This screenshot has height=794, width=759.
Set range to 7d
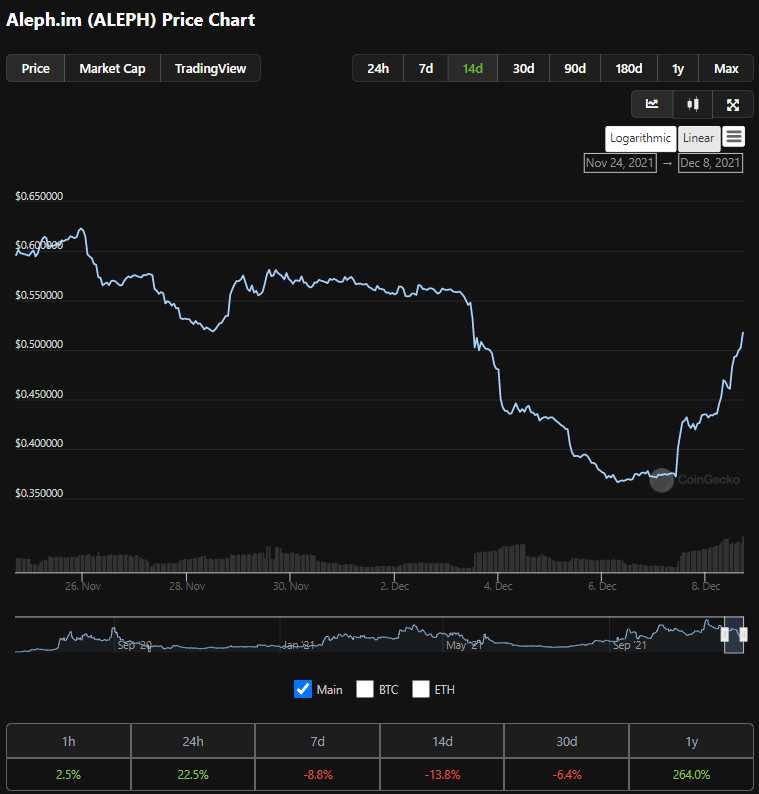coord(426,68)
